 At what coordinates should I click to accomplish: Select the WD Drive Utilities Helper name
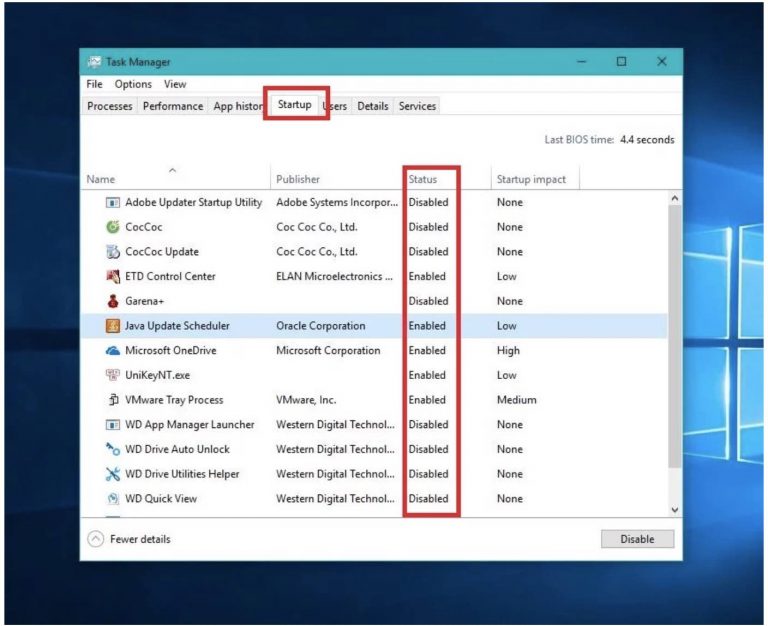[182, 474]
